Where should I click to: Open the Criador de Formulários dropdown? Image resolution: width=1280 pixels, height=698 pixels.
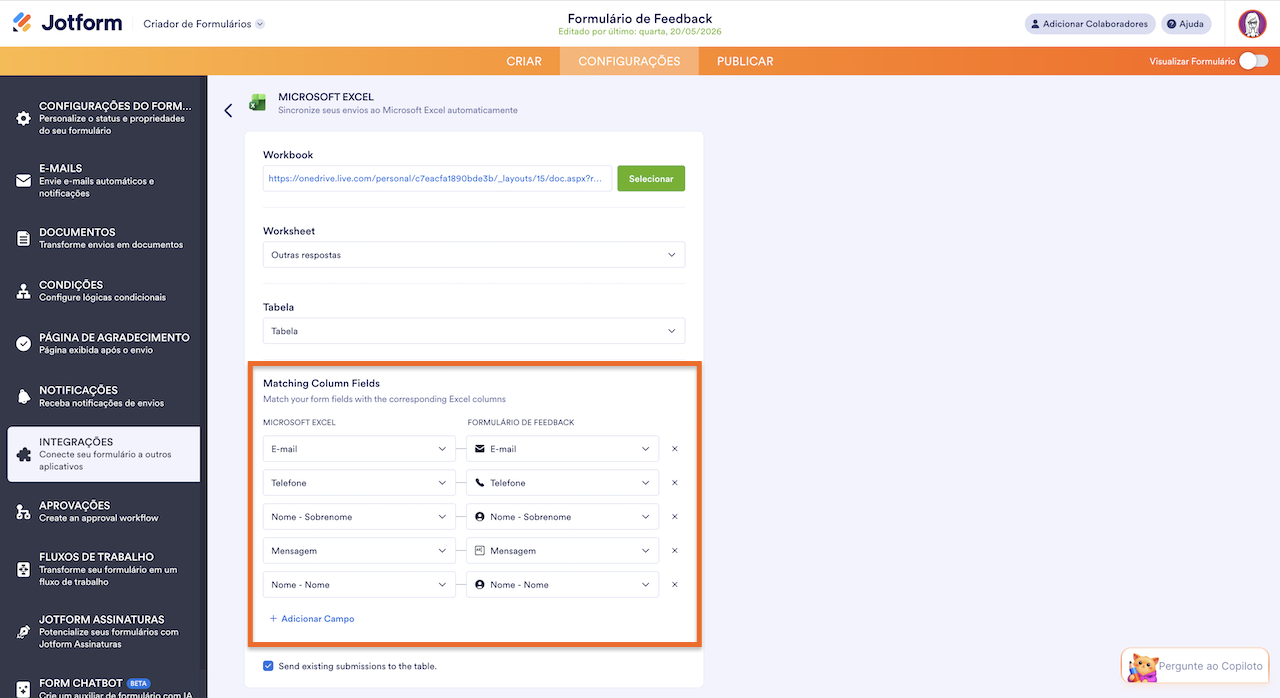pyautogui.click(x=204, y=24)
